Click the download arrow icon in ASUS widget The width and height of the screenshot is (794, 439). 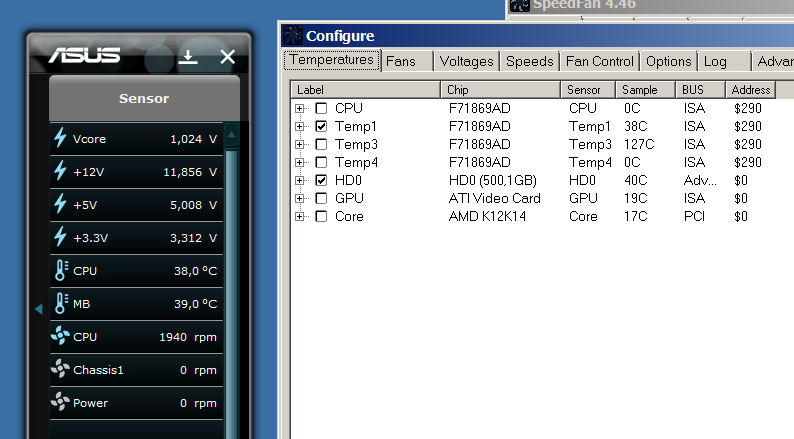(188, 57)
